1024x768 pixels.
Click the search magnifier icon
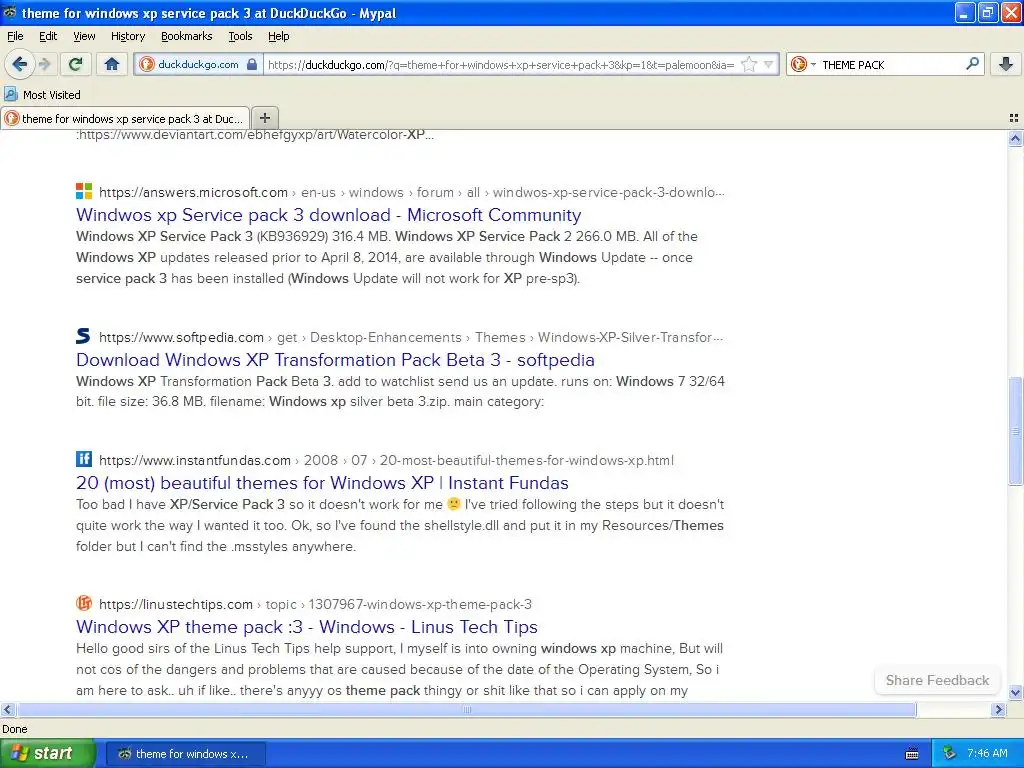coord(972,64)
